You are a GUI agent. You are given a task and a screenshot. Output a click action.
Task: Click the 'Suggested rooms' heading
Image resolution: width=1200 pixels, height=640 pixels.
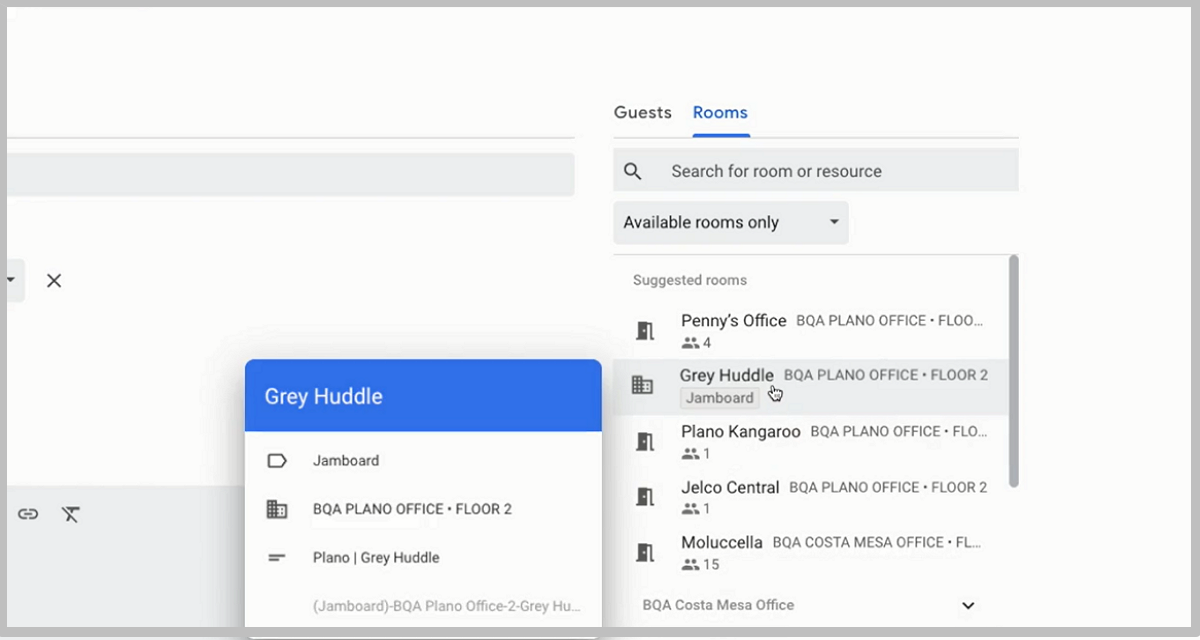point(690,280)
